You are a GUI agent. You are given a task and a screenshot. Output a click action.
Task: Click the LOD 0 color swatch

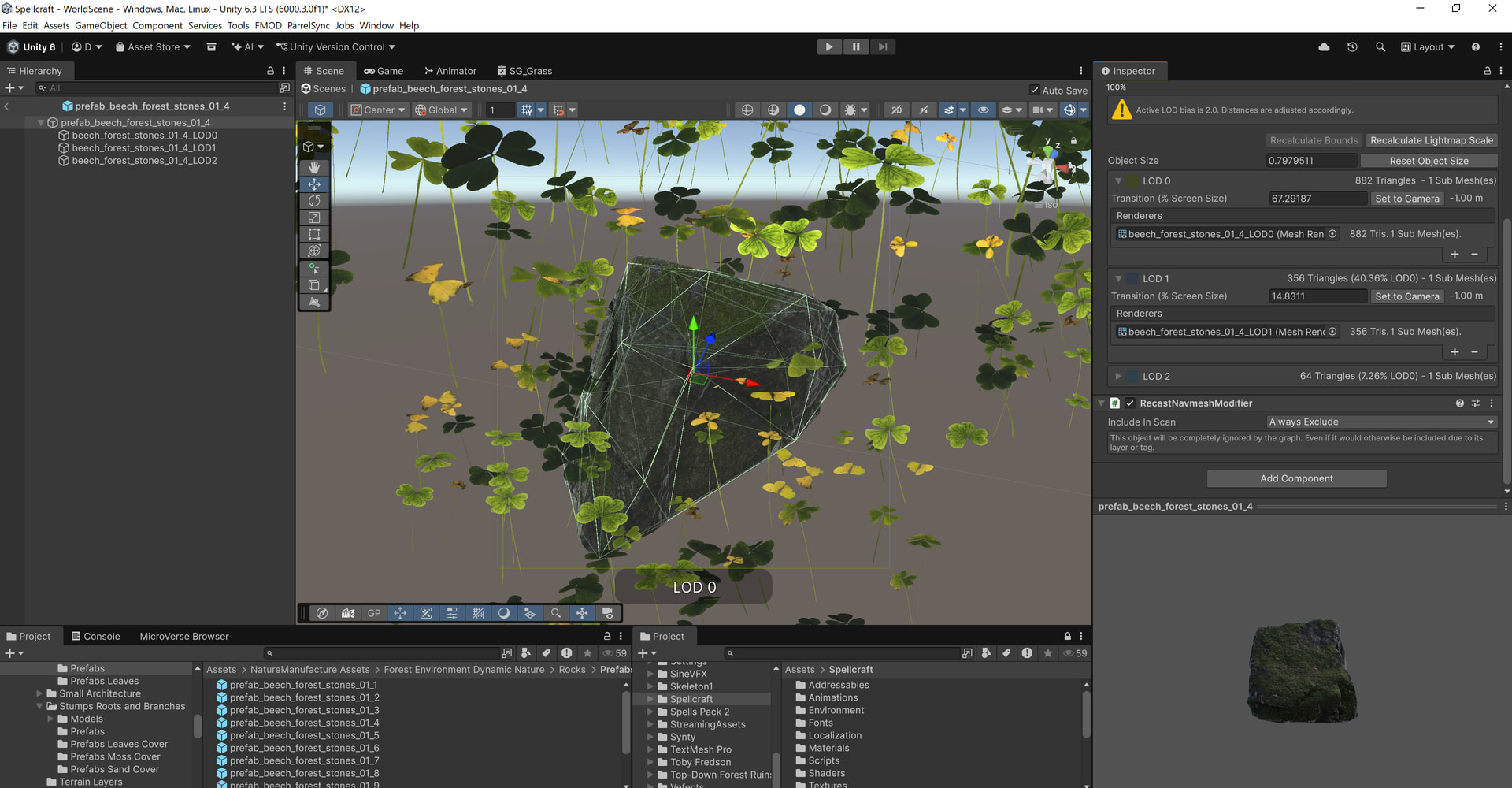click(1132, 181)
